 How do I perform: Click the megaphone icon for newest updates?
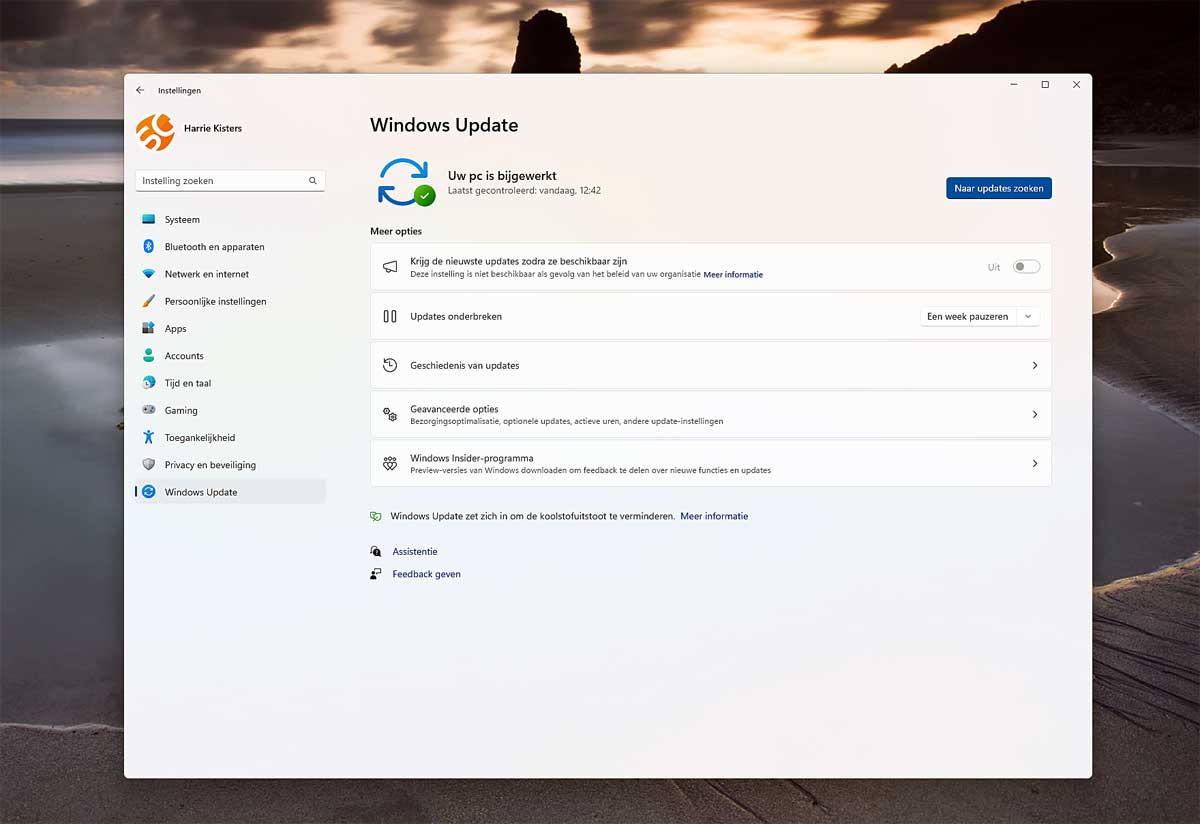pos(390,267)
